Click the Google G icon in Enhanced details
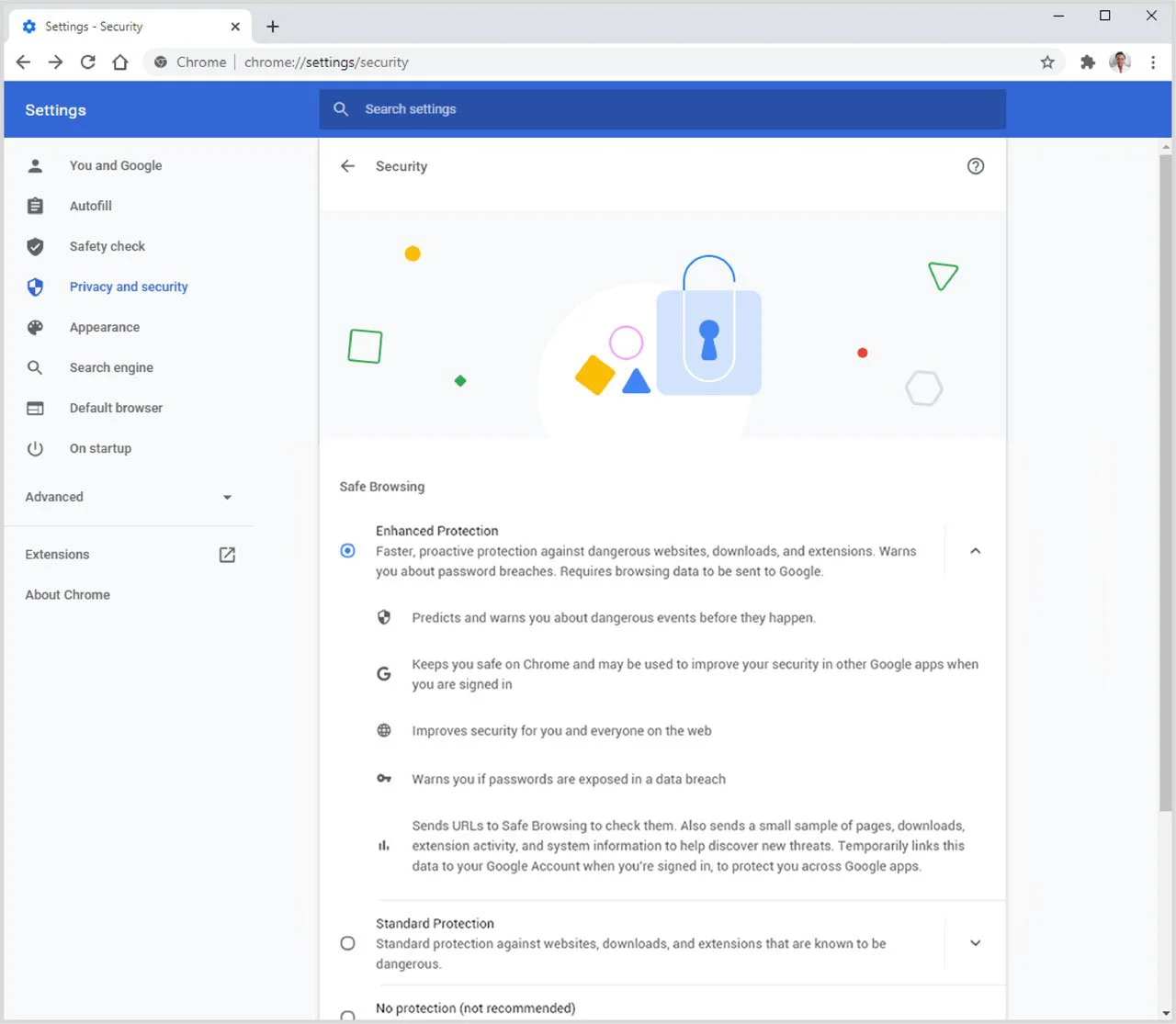 tap(384, 674)
